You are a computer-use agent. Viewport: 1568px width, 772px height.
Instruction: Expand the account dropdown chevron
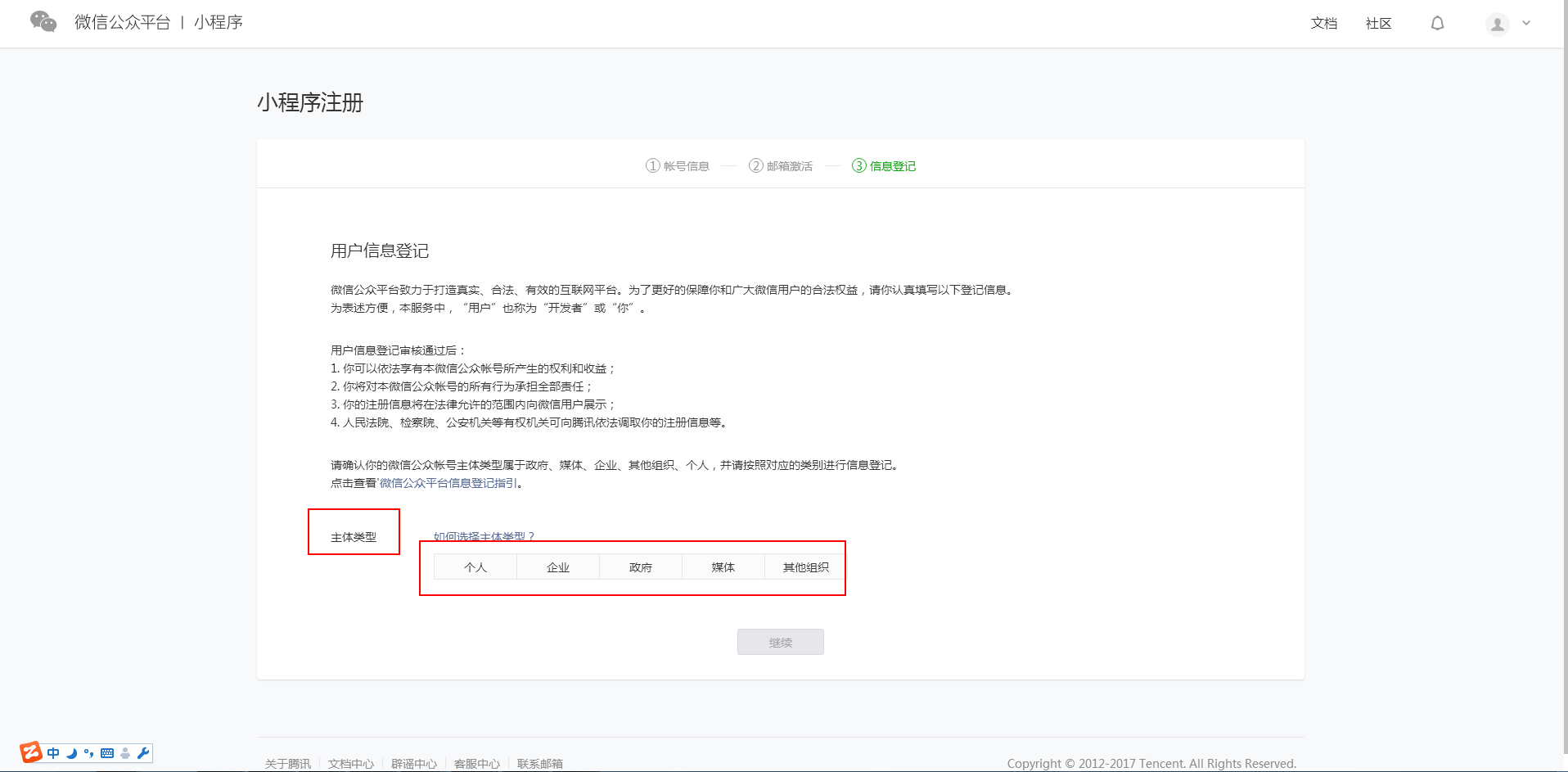1527,24
